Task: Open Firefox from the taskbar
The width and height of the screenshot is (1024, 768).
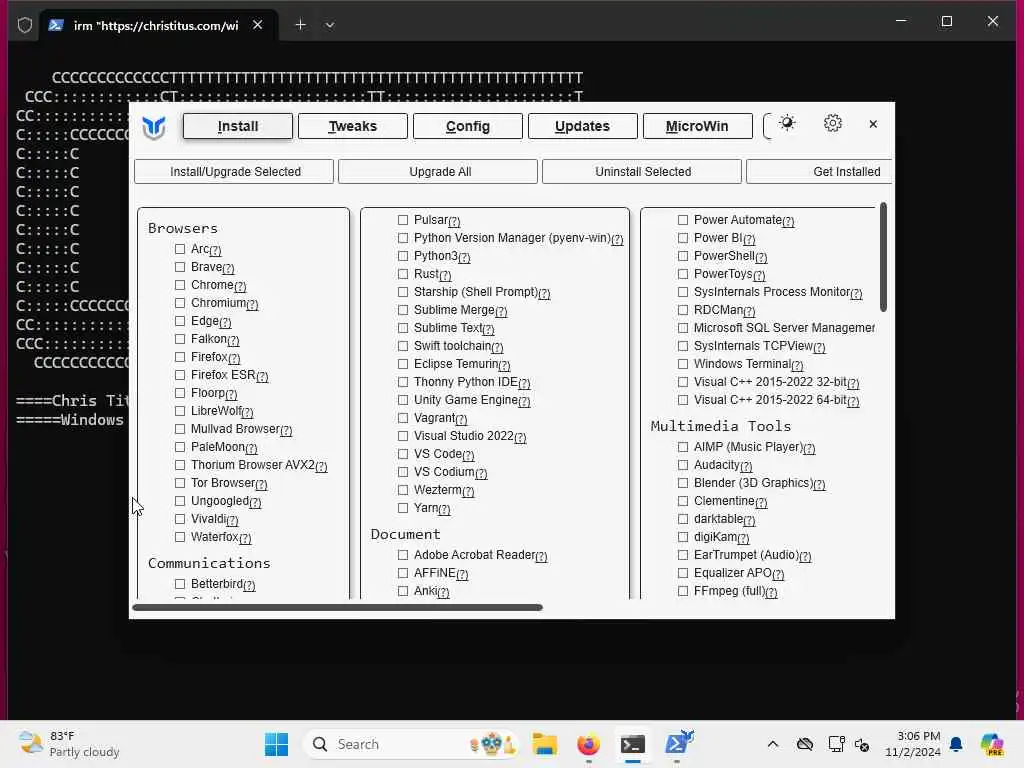Action: 588,744
